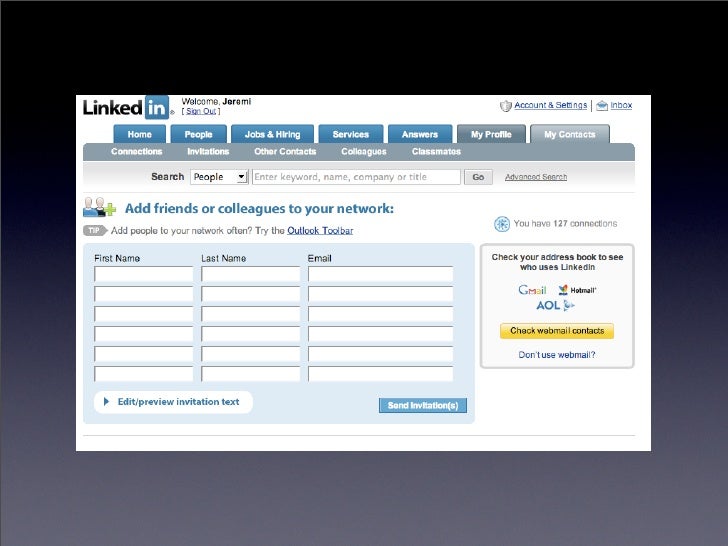
Task: Click the connections network icon
Action: 502,224
